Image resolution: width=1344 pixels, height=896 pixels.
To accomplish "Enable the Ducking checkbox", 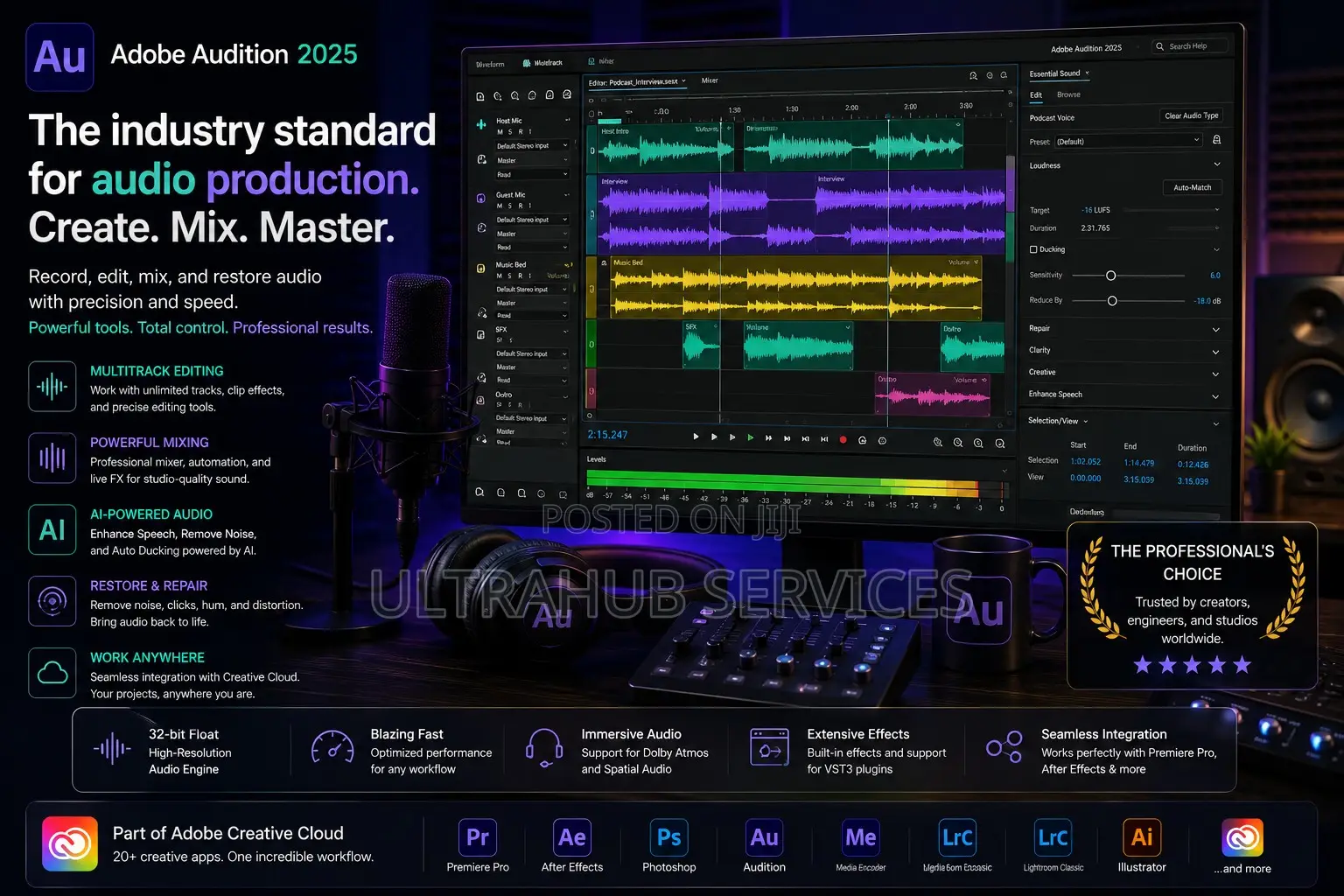I will click(1033, 249).
